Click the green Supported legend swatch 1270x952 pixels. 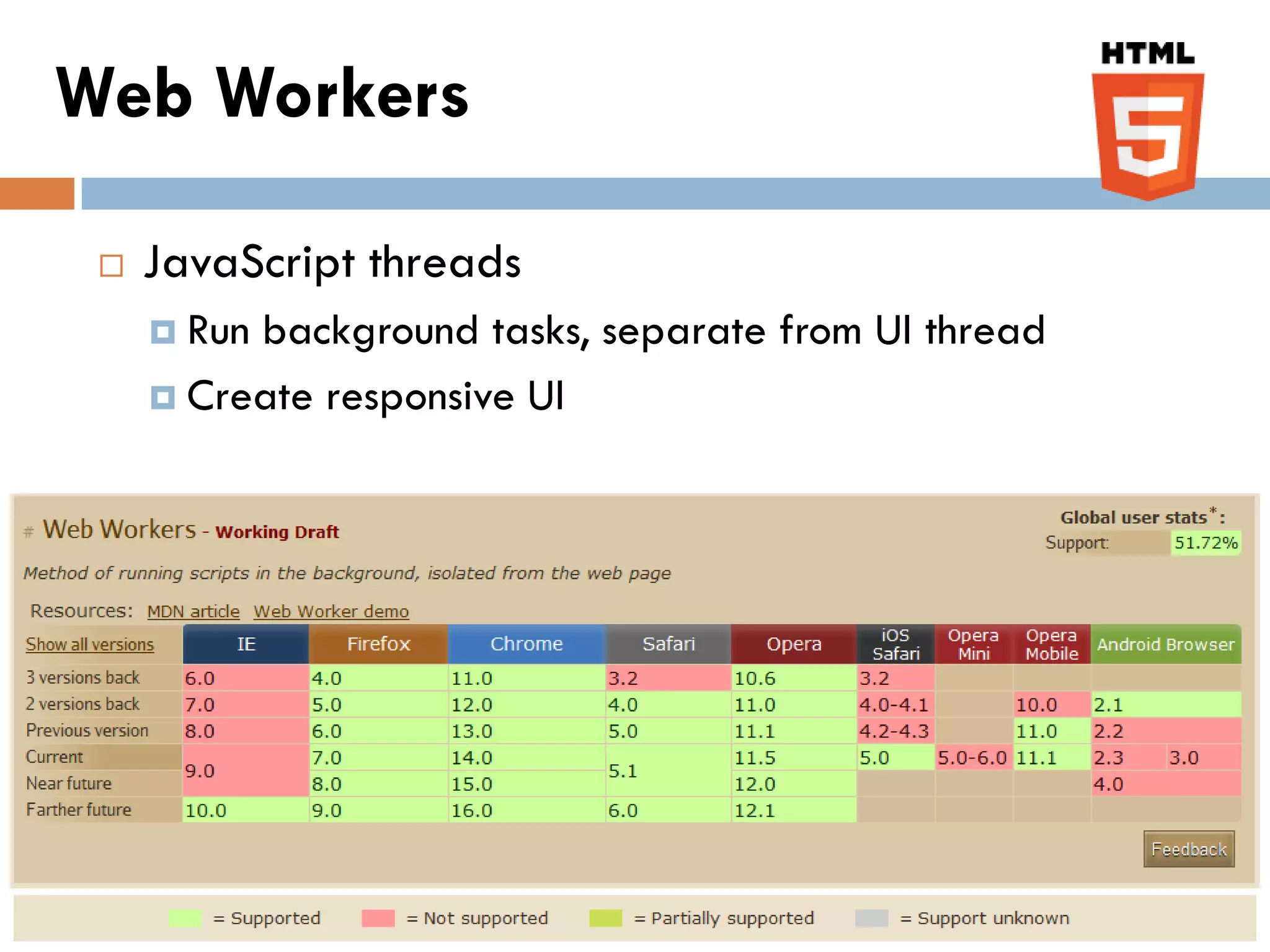185,918
